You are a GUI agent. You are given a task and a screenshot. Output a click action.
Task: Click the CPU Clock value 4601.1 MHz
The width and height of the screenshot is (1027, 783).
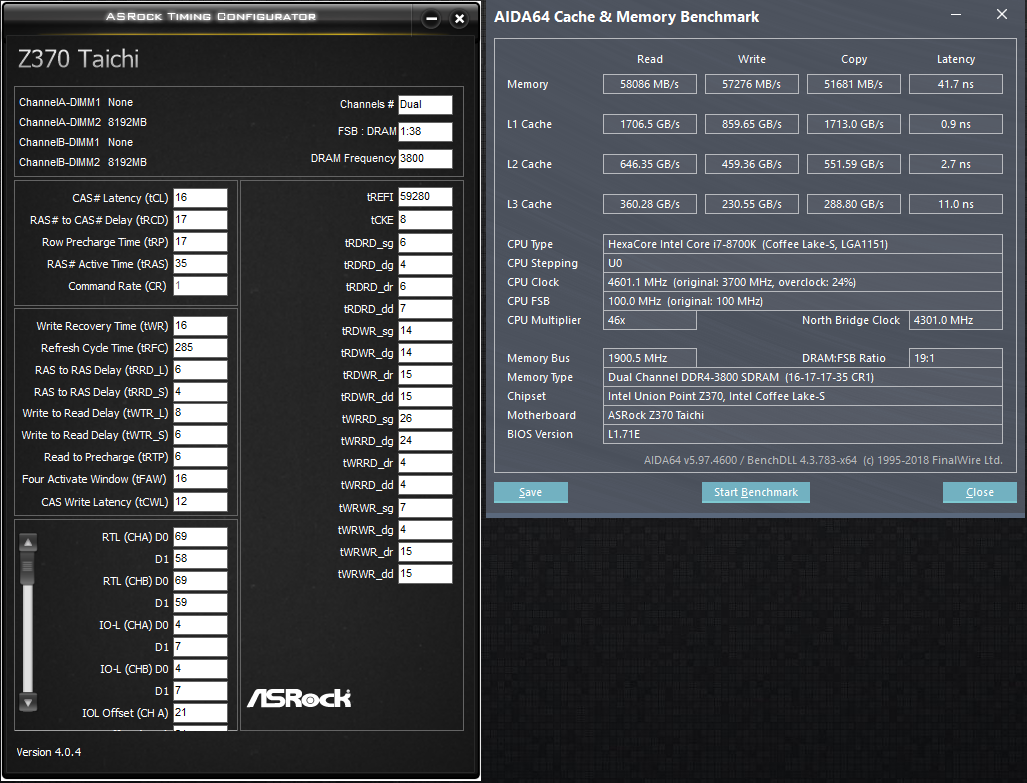point(802,282)
